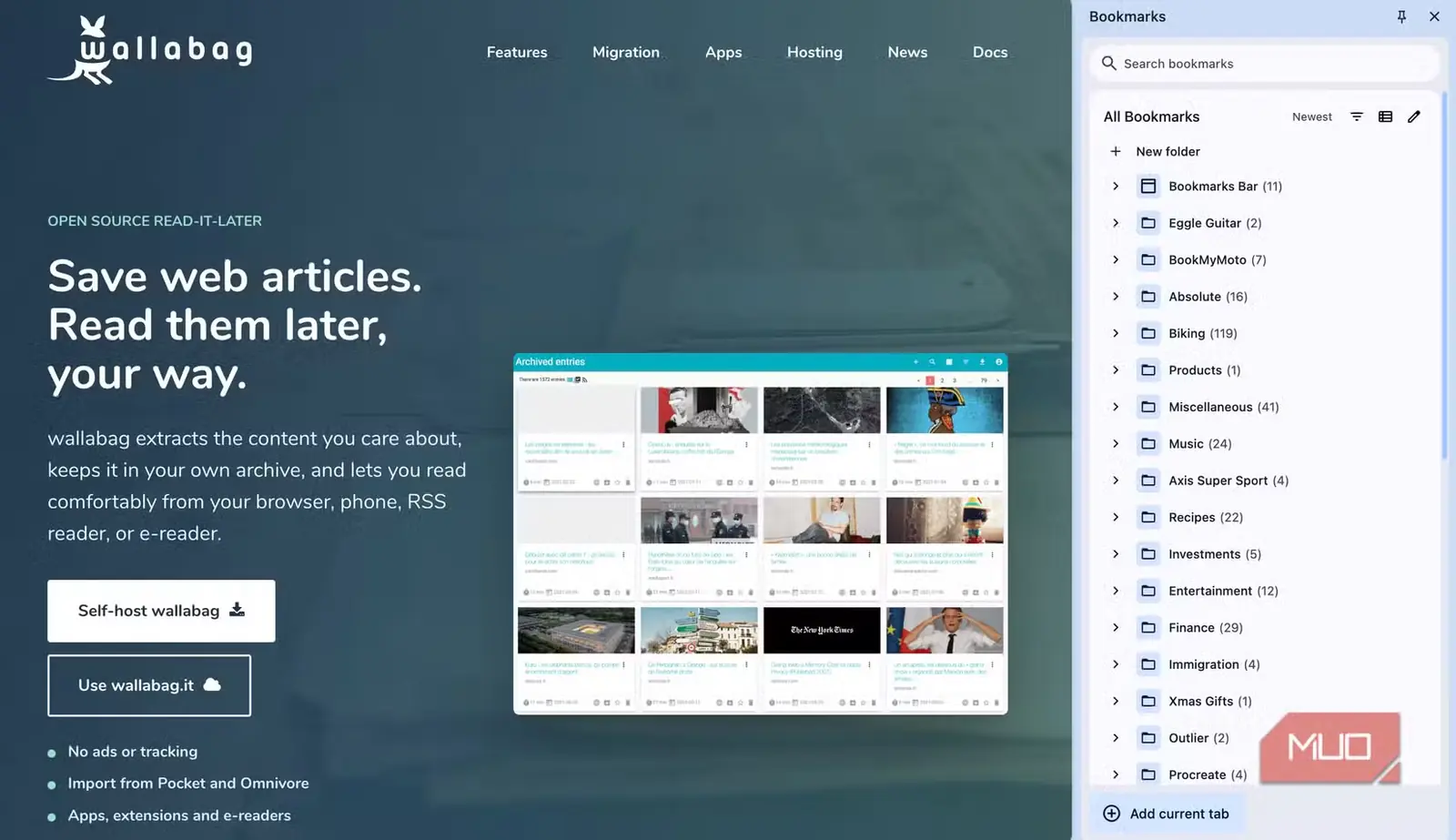This screenshot has width=1456, height=840.
Task: Open the Features nav menu item
Action: point(517,52)
